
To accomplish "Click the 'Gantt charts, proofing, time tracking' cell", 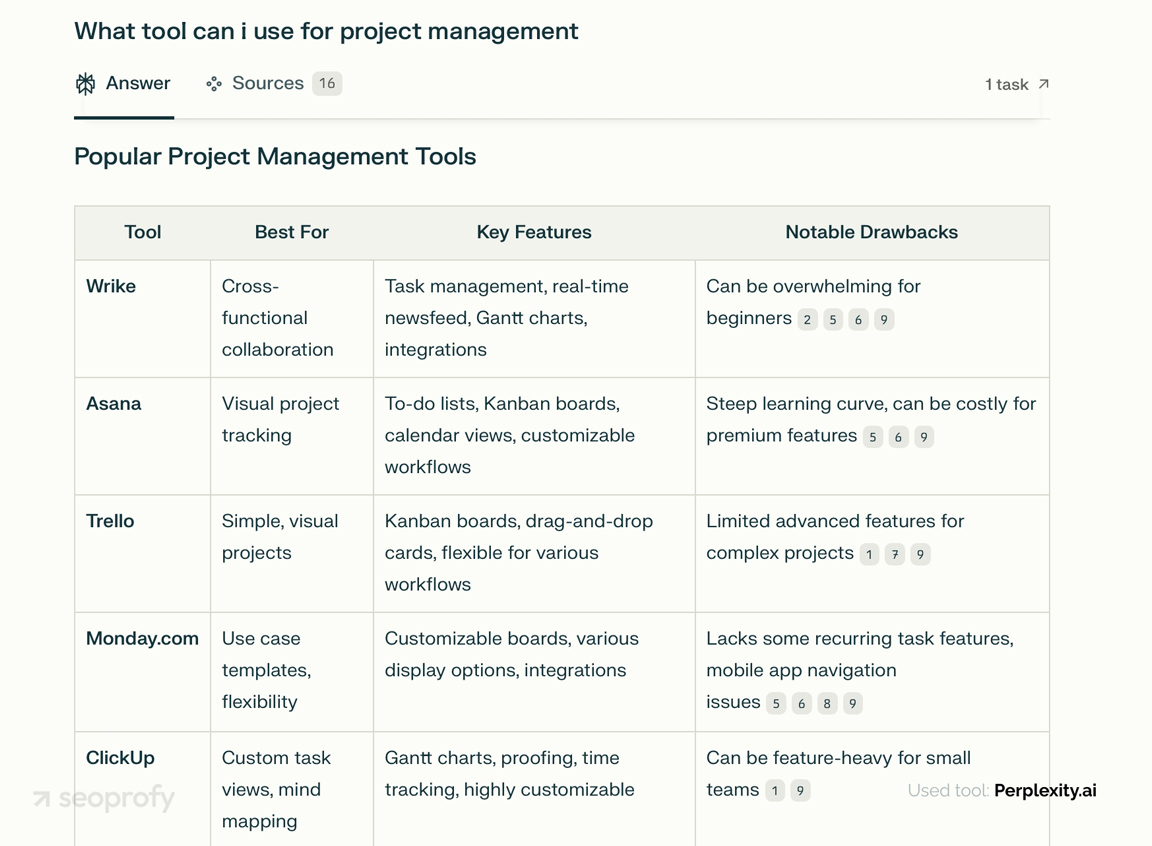I will pyautogui.click(x=534, y=789).
